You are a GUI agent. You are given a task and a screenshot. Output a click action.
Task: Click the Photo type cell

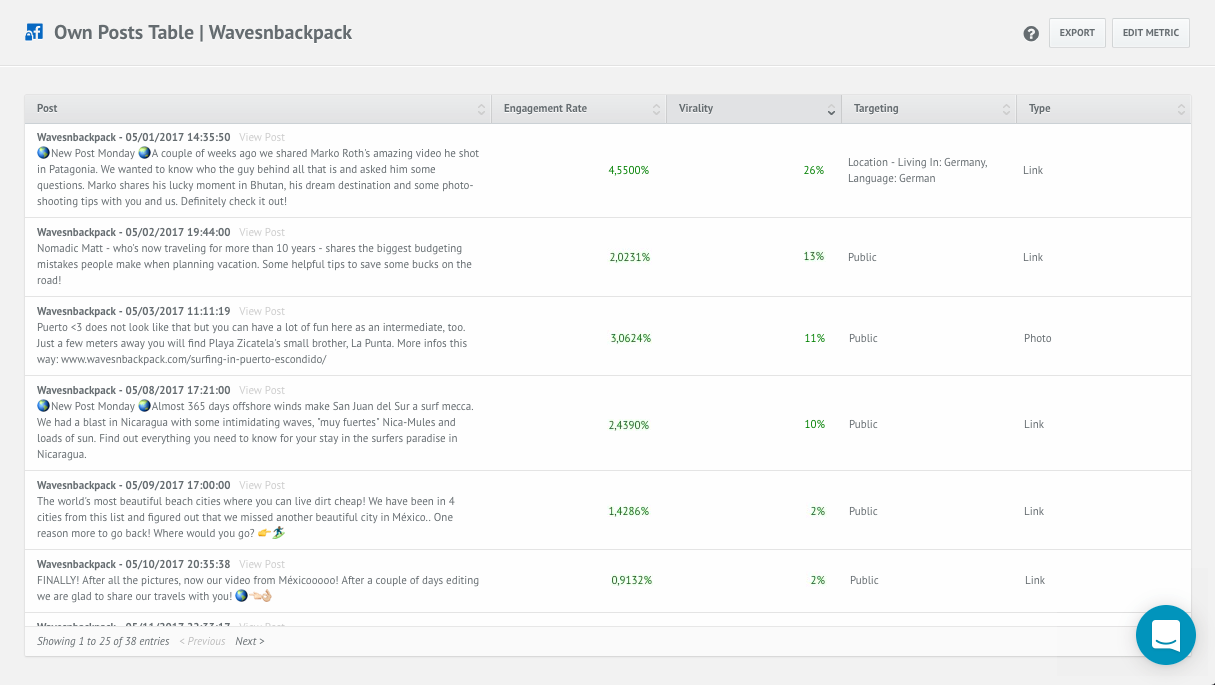[x=1038, y=338]
